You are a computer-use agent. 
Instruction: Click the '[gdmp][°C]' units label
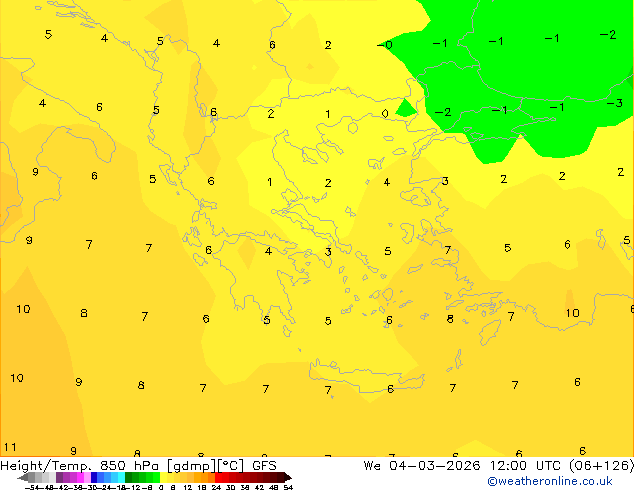pos(205,466)
